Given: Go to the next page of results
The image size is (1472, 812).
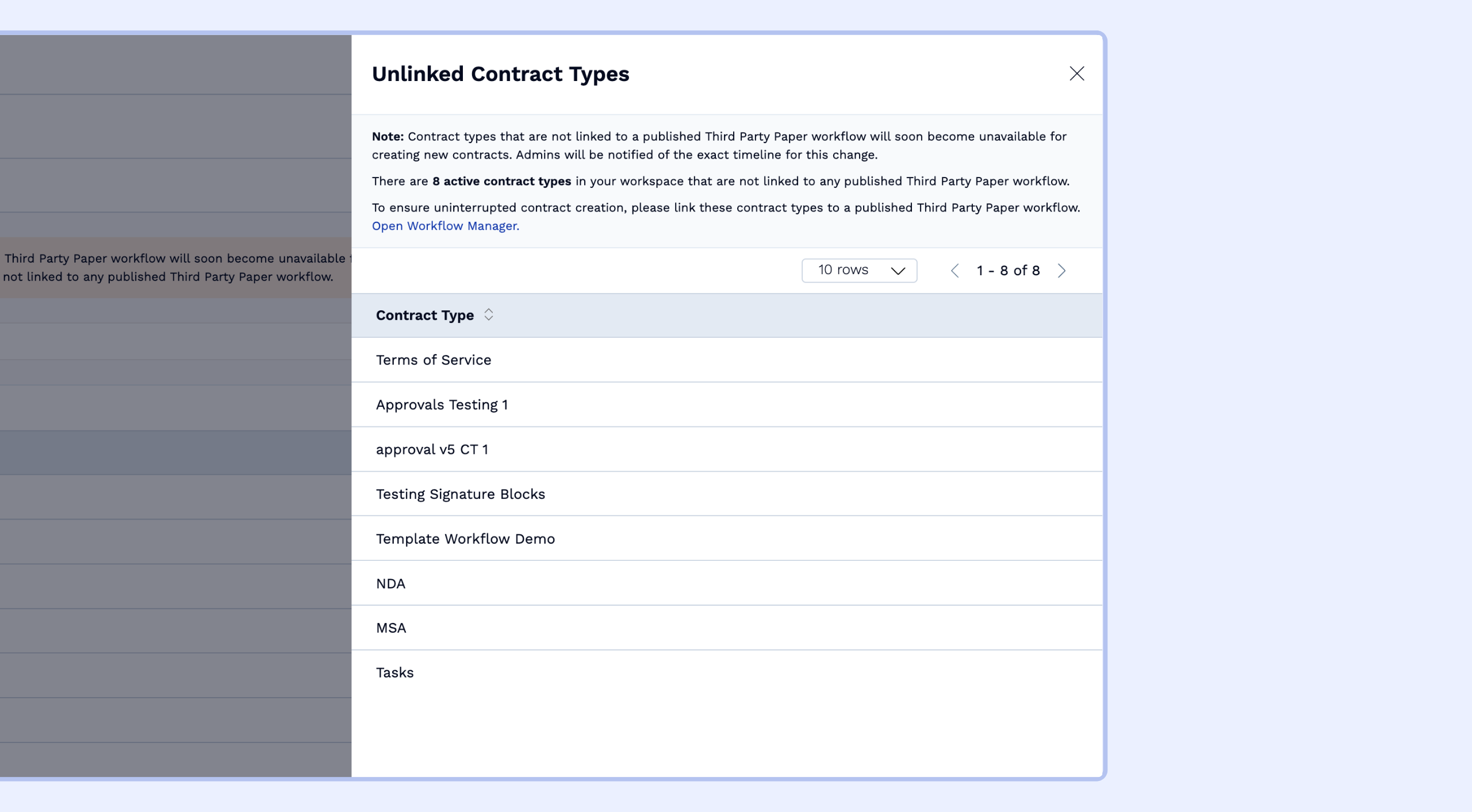Looking at the screenshot, I should 1061,271.
